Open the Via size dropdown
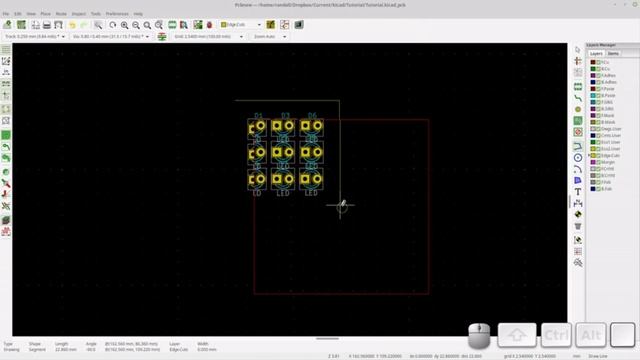This screenshot has width=640, height=360. click(111, 37)
